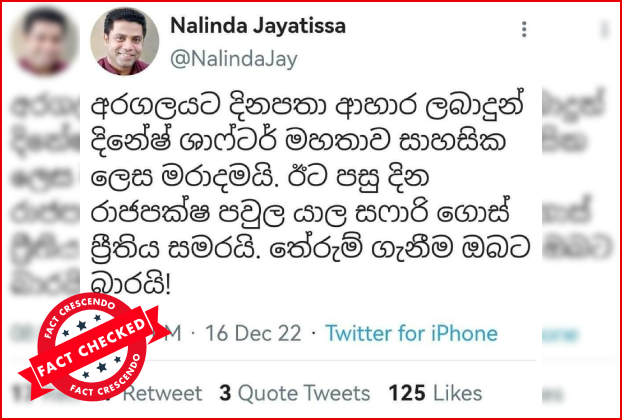Click the blurred three-dot icon at right edge
Image resolution: width=622 pixels, height=420 pixels.
[604, 29]
